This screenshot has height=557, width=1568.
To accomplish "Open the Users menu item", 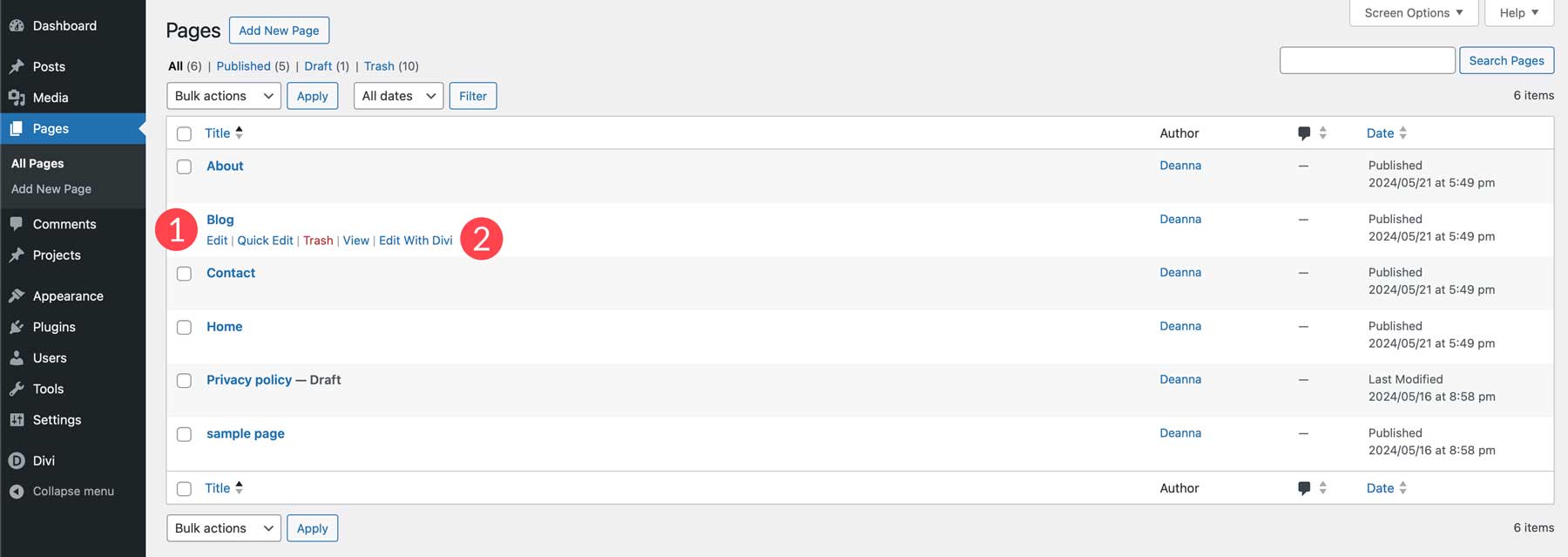I will coord(50,358).
